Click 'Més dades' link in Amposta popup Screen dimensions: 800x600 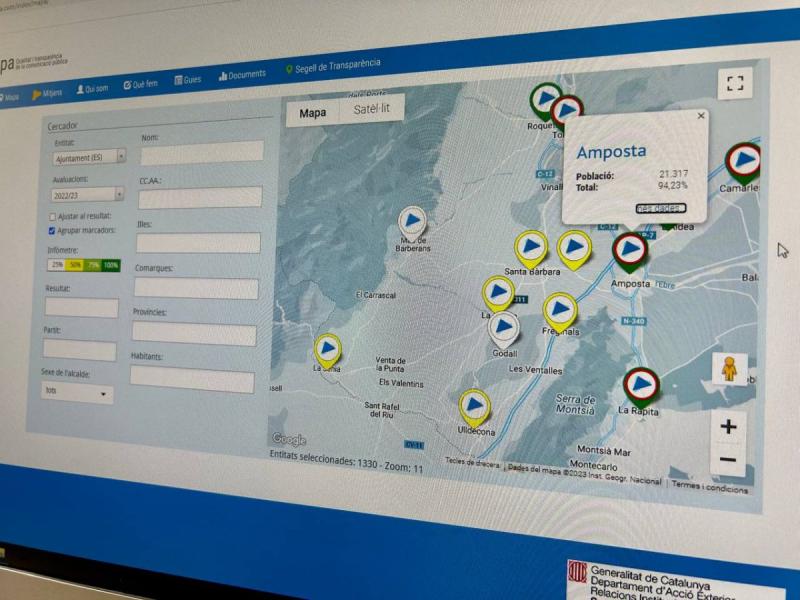660,208
